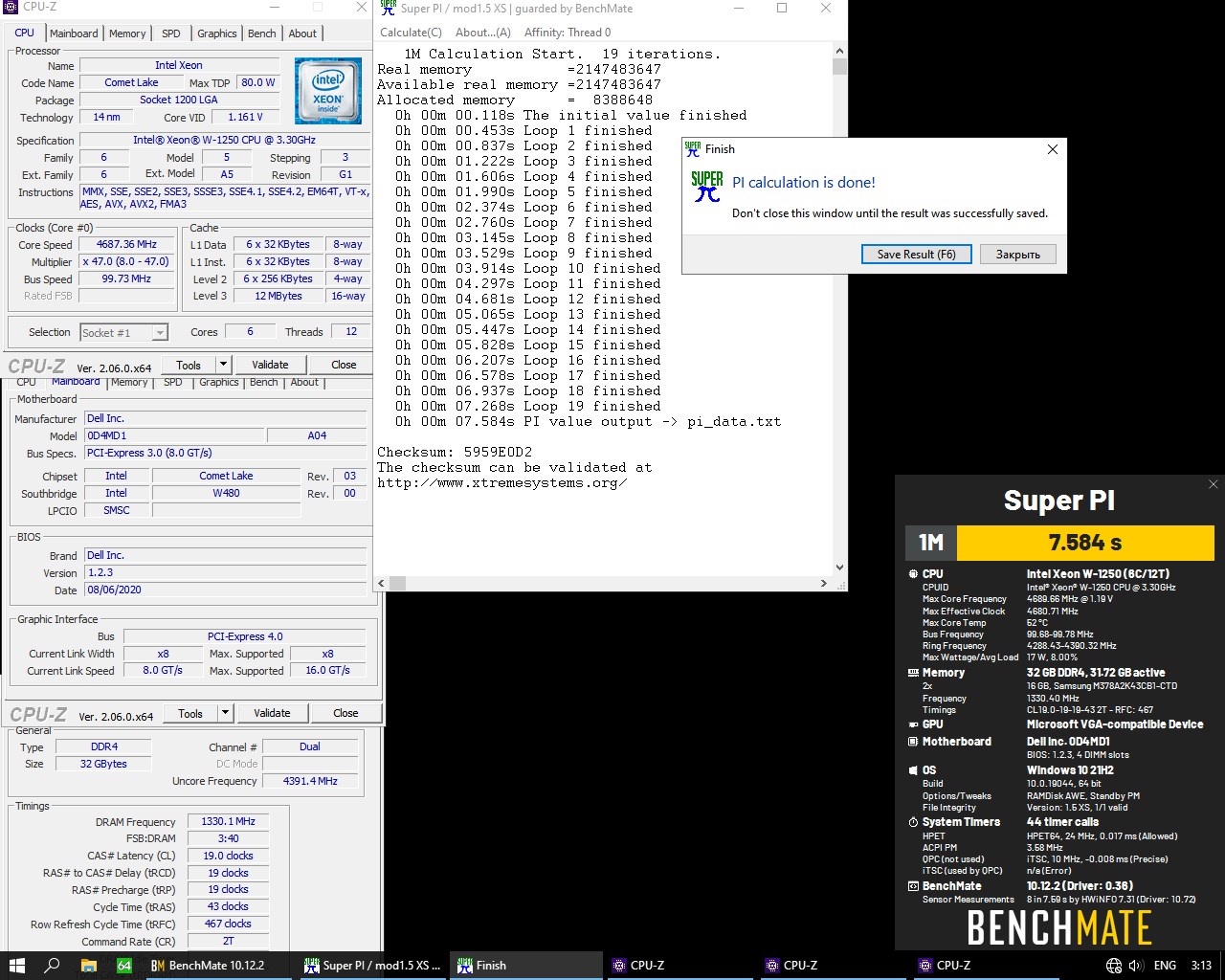
Task: Click Close button in Mainboard CPU-Z window
Action: point(345,713)
